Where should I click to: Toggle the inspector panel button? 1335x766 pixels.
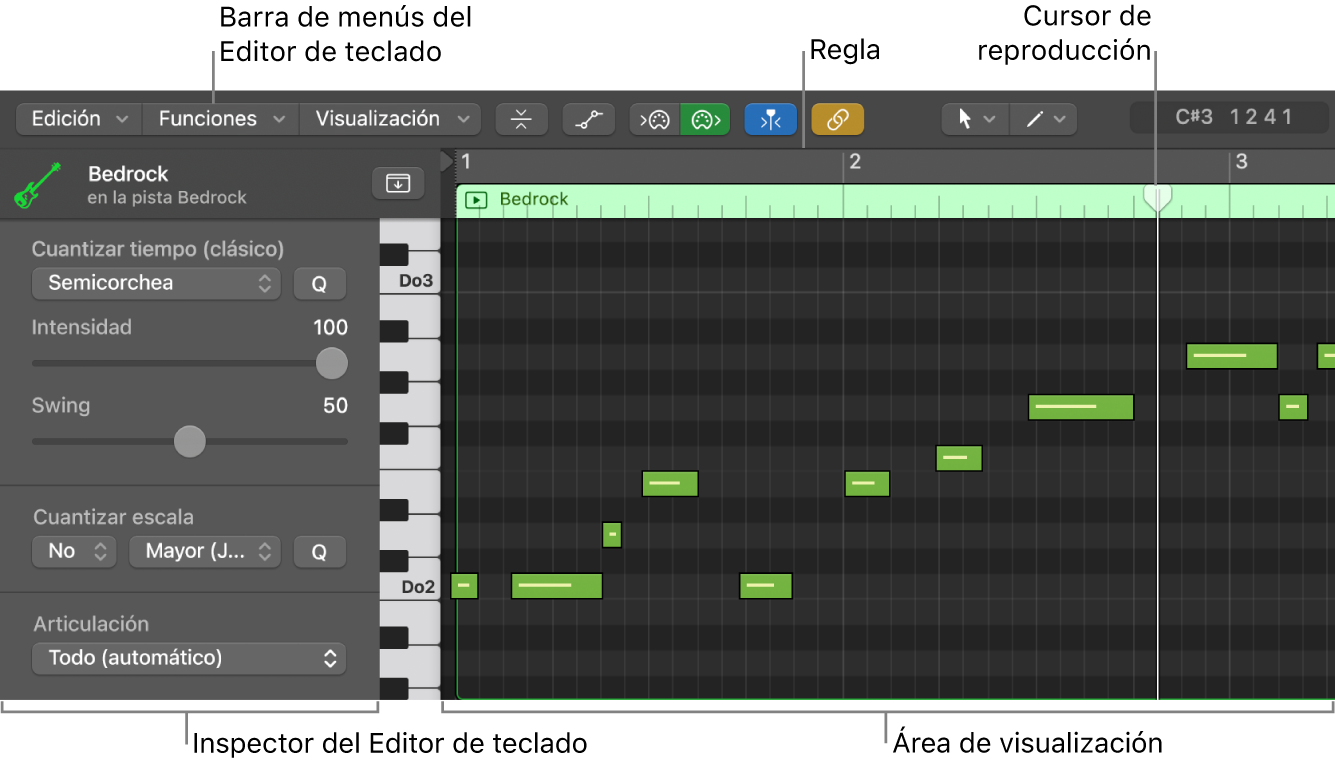click(x=397, y=183)
